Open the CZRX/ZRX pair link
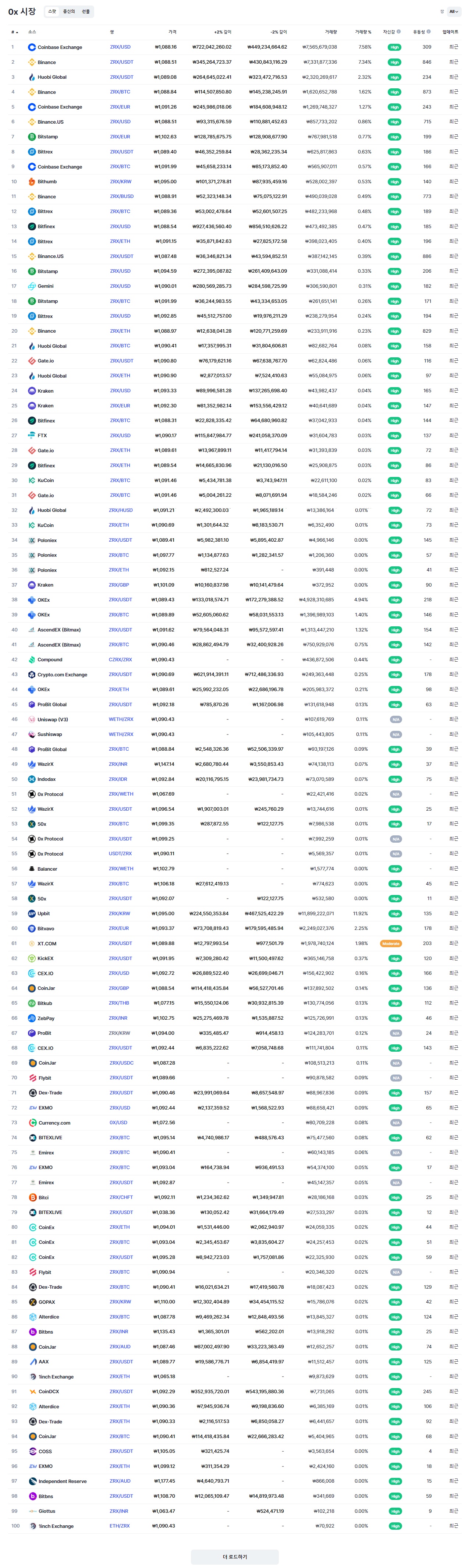Image resolution: width=465 pixels, height=1568 pixels. [121, 660]
